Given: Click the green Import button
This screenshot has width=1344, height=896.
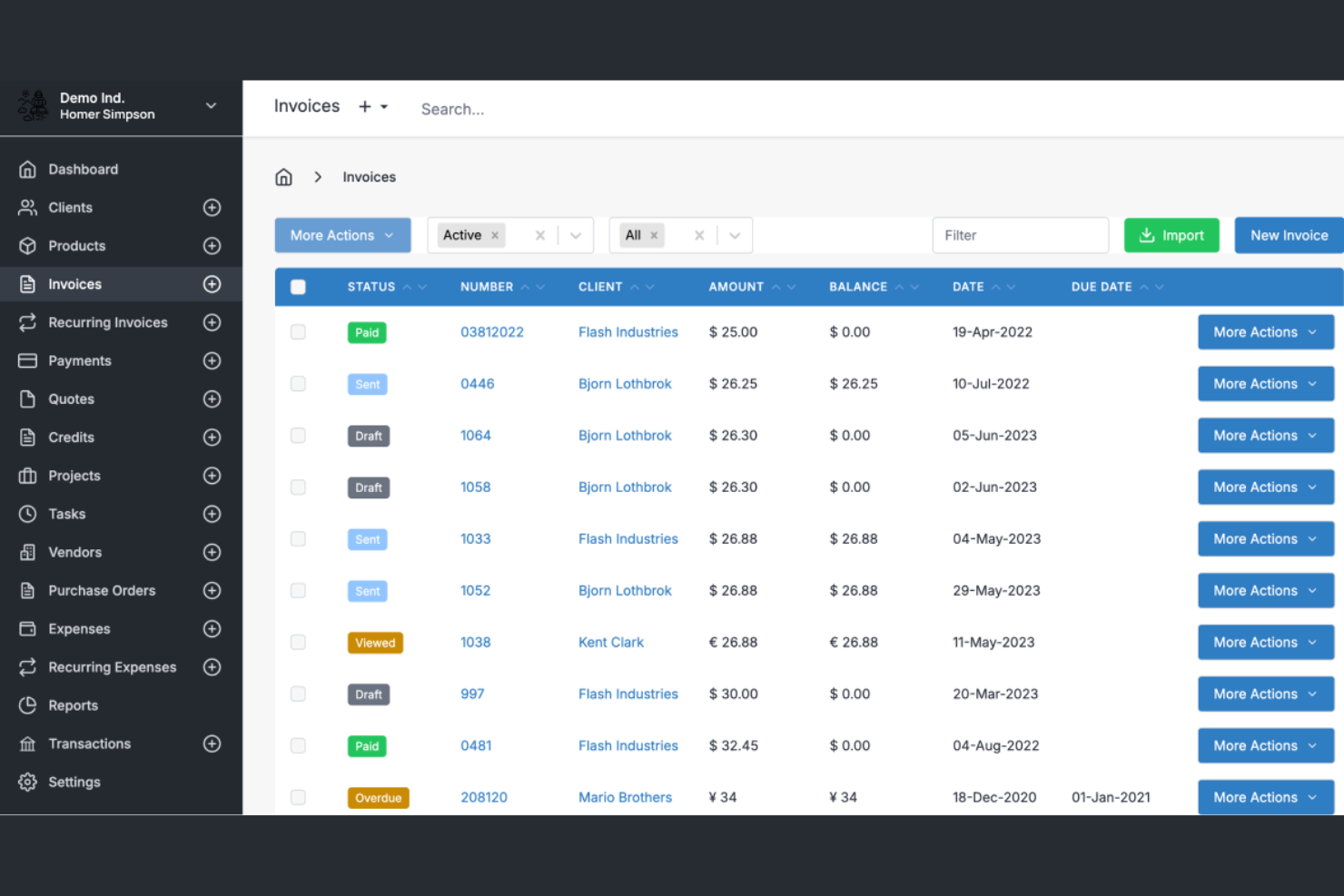Looking at the screenshot, I should point(1171,235).
